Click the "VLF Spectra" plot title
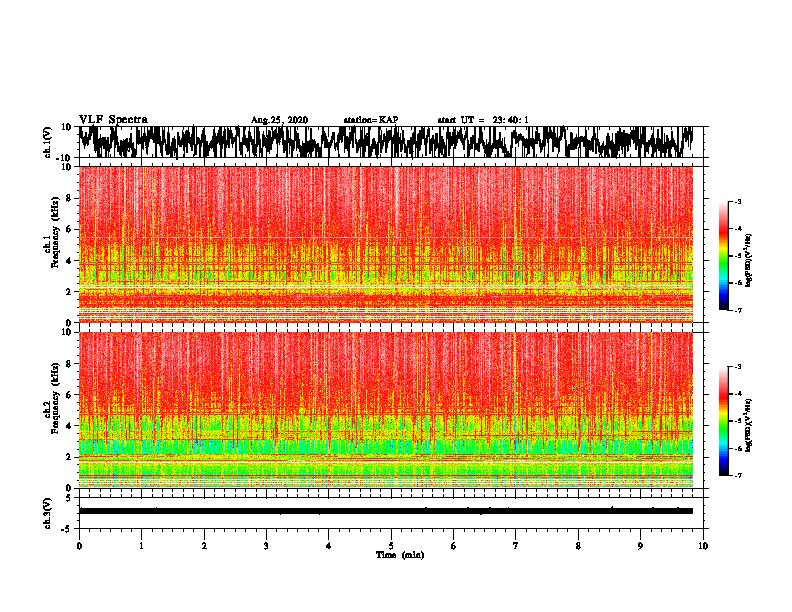Screen dimensions: 792x612 coord(113,120)
